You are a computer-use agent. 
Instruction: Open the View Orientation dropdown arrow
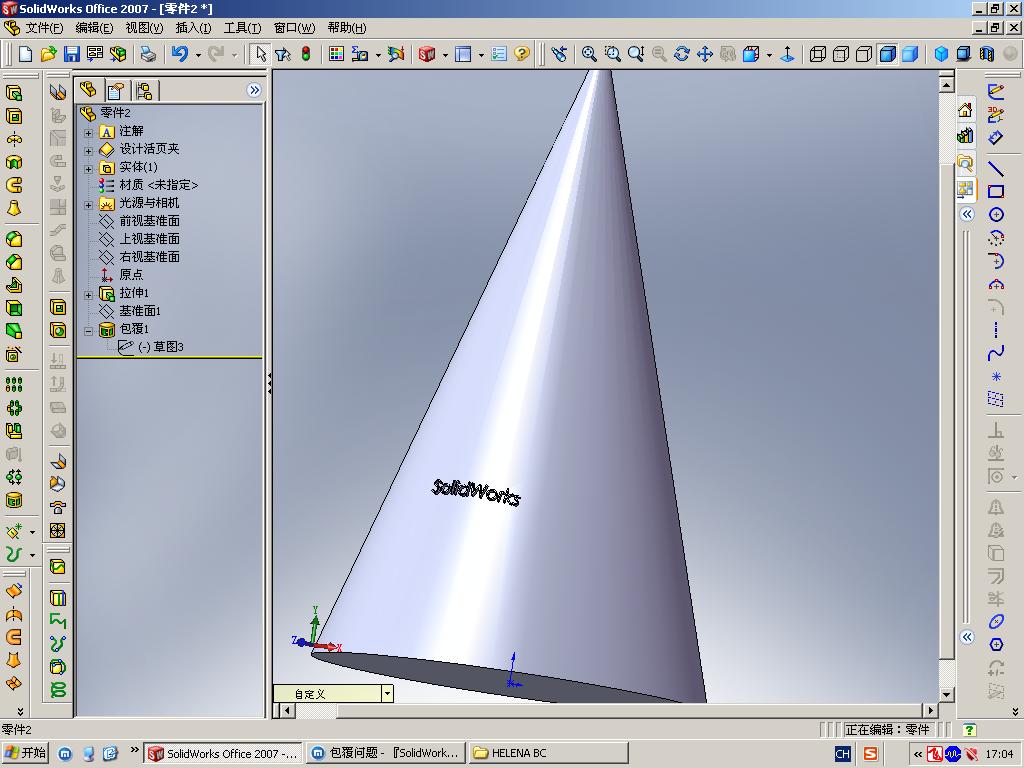pyautogui.click(x=769, y=55)
